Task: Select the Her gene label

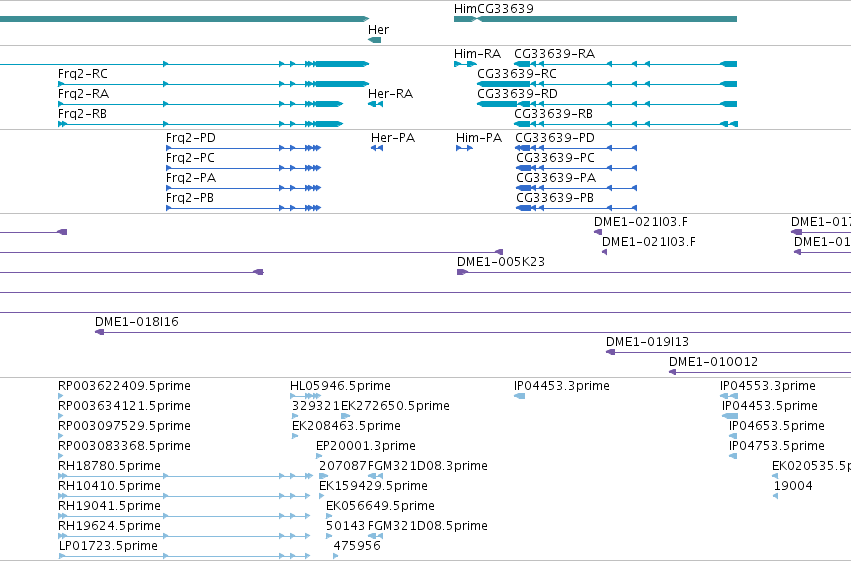Action: pos(378,30)
